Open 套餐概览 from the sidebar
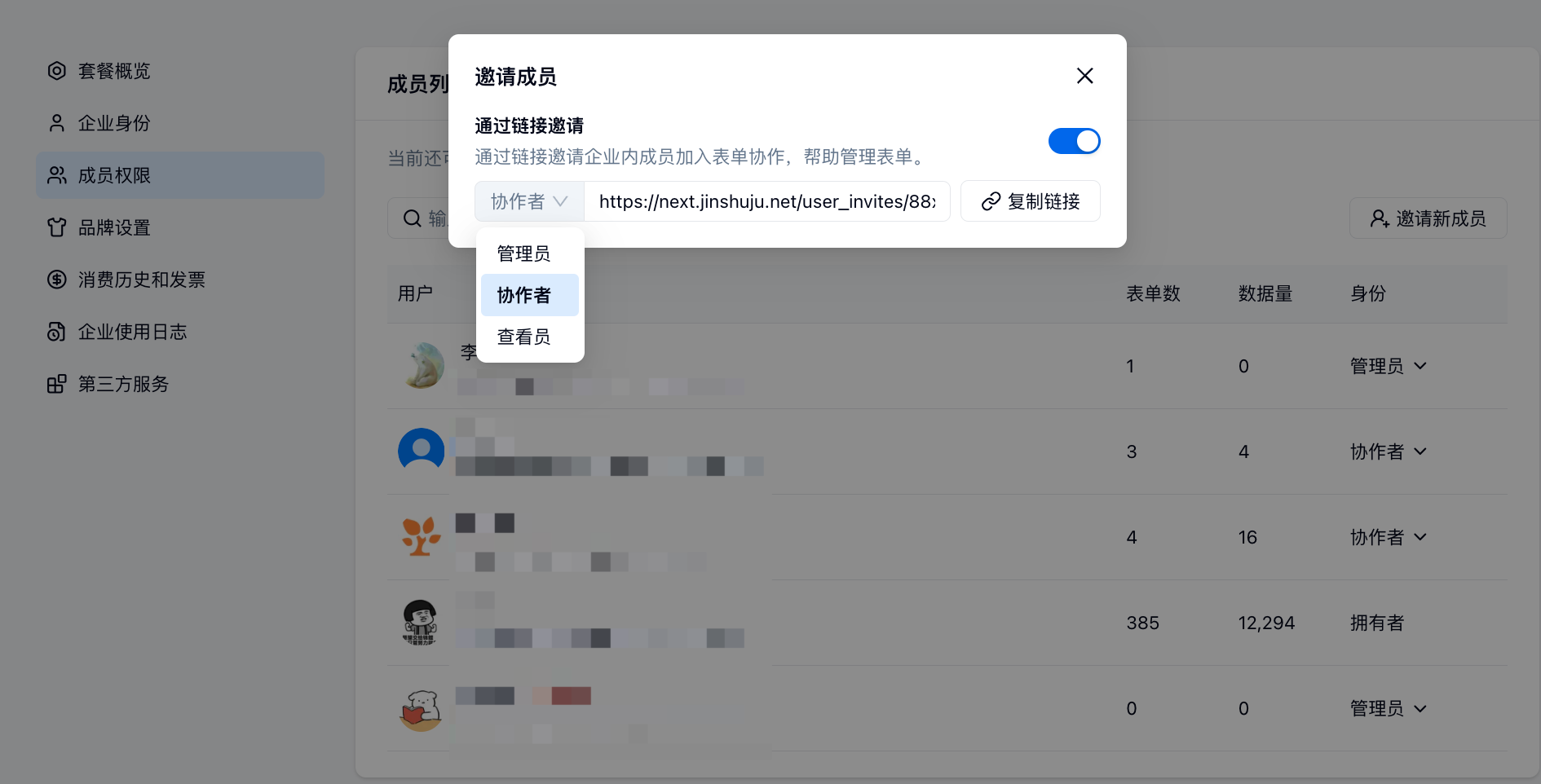The height and width of the screenshot is (784, 1541). click(x=114, y=72)
